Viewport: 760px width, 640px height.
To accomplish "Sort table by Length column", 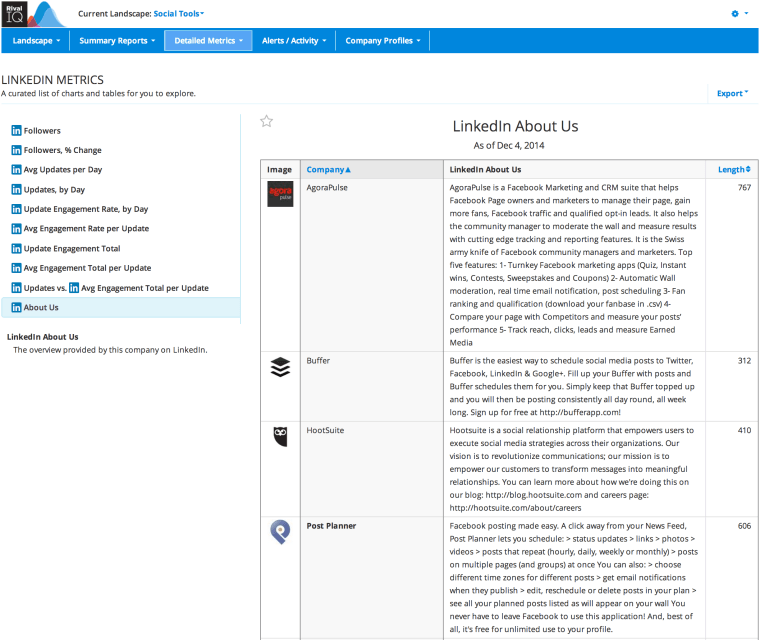I will pos(734,170).
